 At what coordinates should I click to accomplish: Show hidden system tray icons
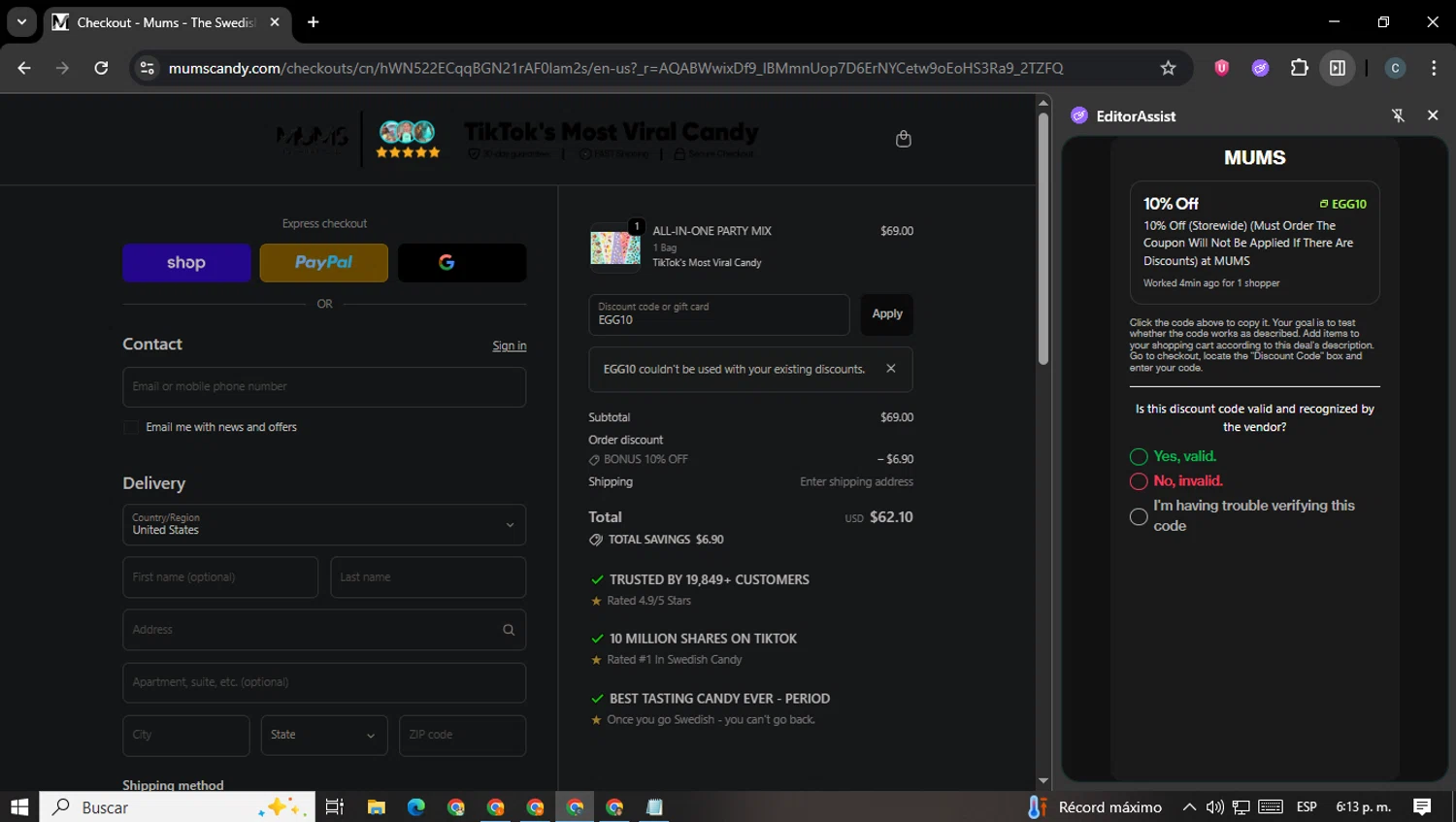(x=1189, y=806)
